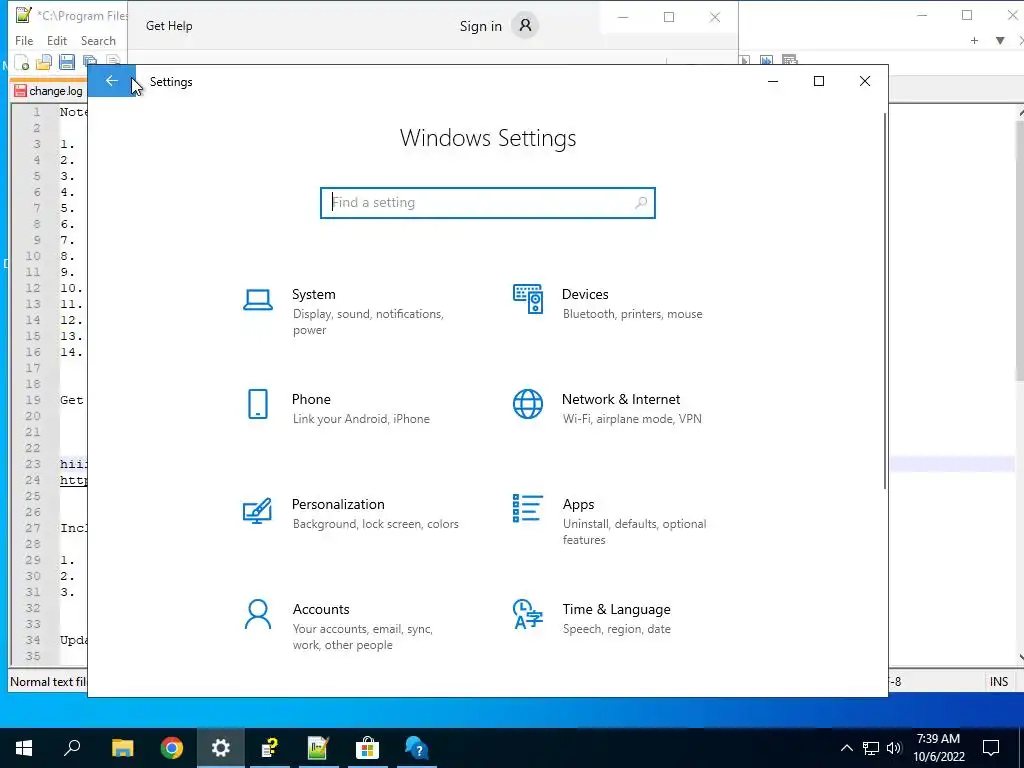Click Sign in in Get Help window

pyautogui.click(x=481, y=26)
